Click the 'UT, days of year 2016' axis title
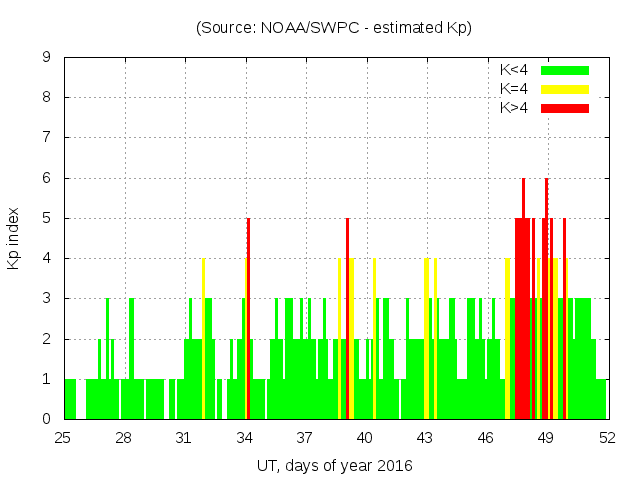The height and width of the screenshot is (480, 640). 334,465
